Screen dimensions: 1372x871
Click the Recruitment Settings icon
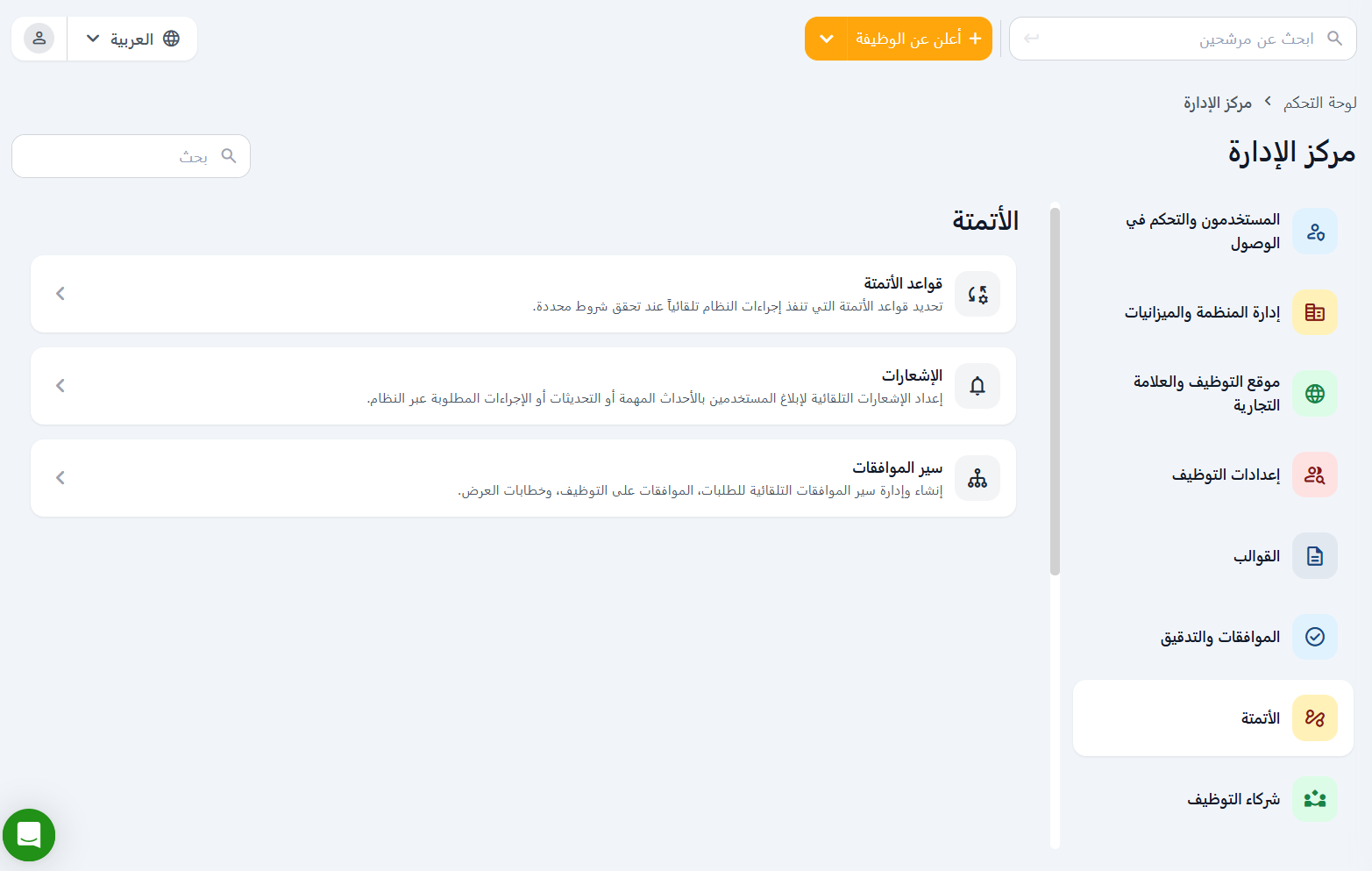pyautogui.click(x=1314, y=475)
